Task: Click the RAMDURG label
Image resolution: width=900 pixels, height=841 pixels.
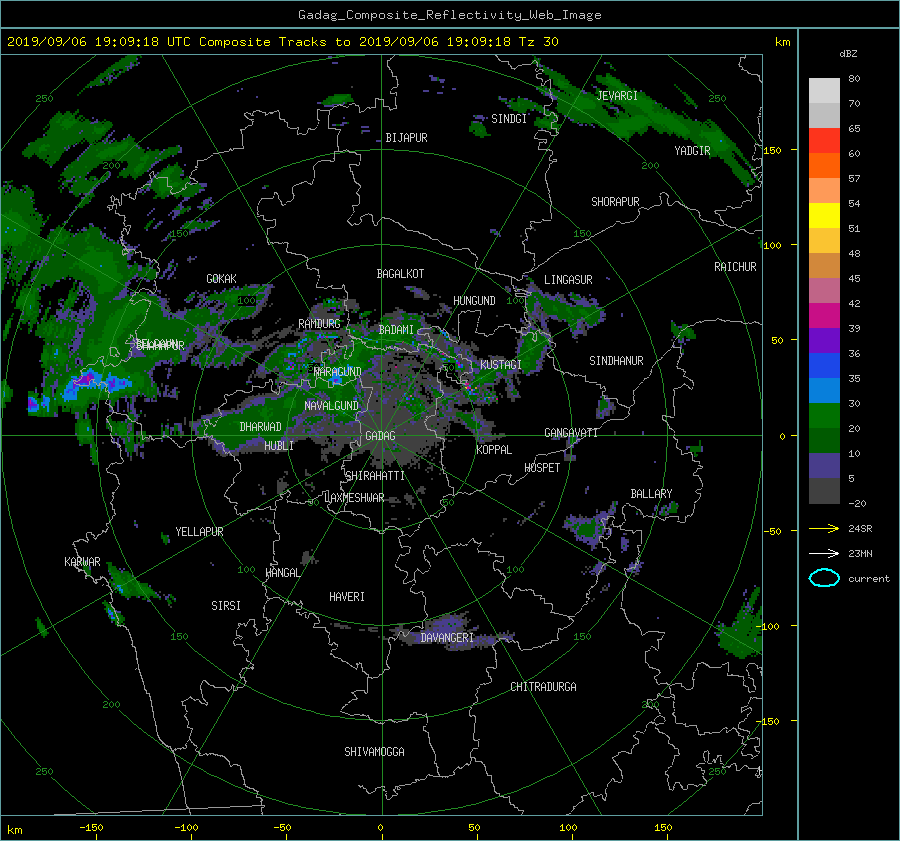Action: tap(319, 324)
